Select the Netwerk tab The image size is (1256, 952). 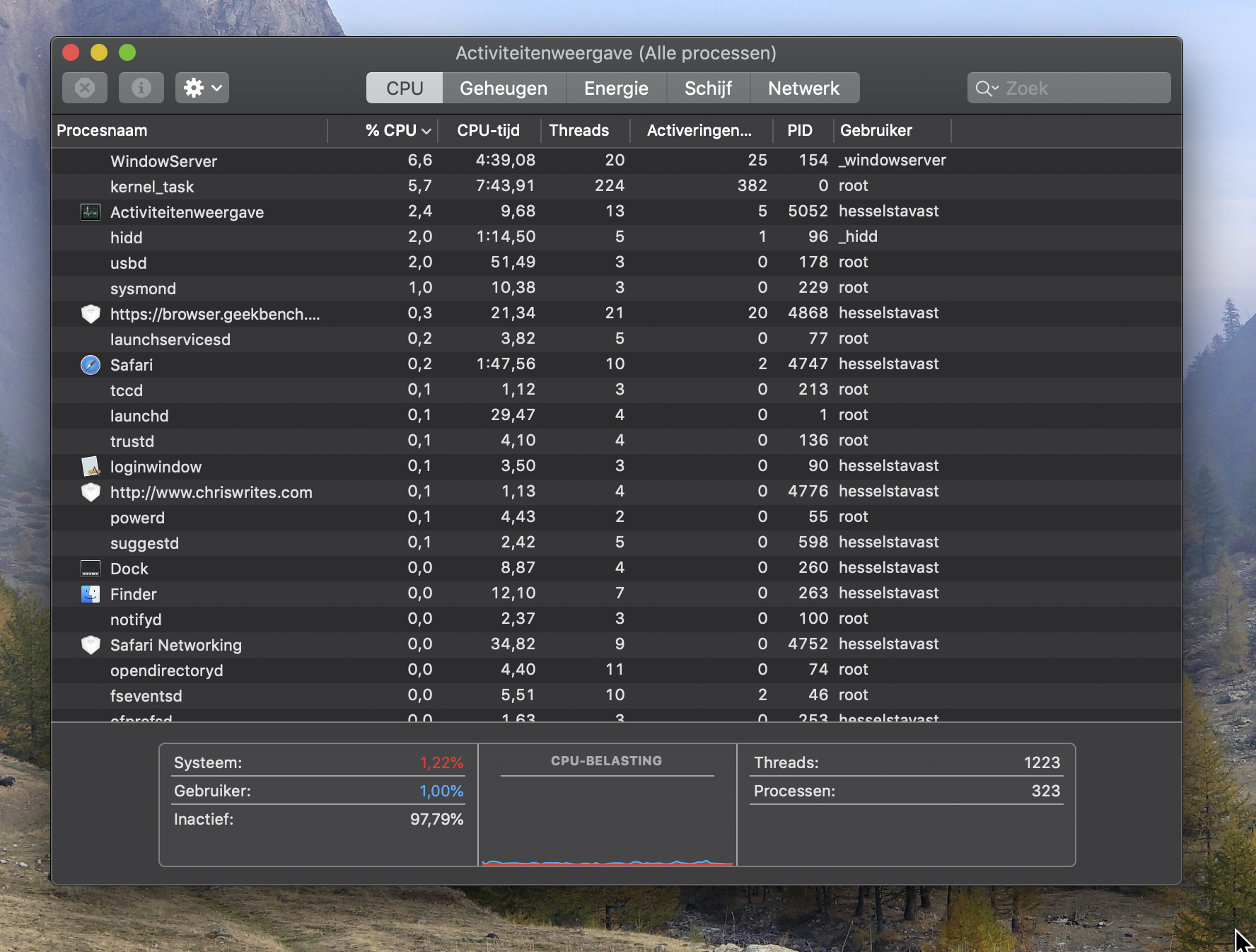click(x=804, y=88)
